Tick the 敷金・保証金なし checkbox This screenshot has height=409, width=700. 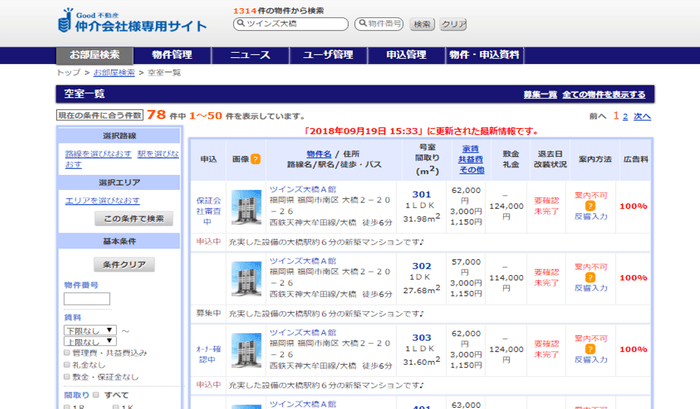67,378
